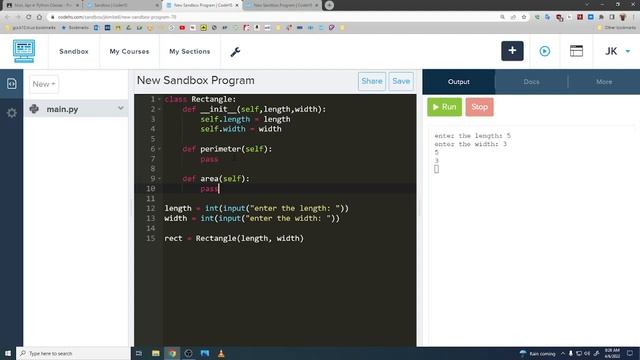Click the Stop button
Screen dimensions: 640x360
[480, 107]
